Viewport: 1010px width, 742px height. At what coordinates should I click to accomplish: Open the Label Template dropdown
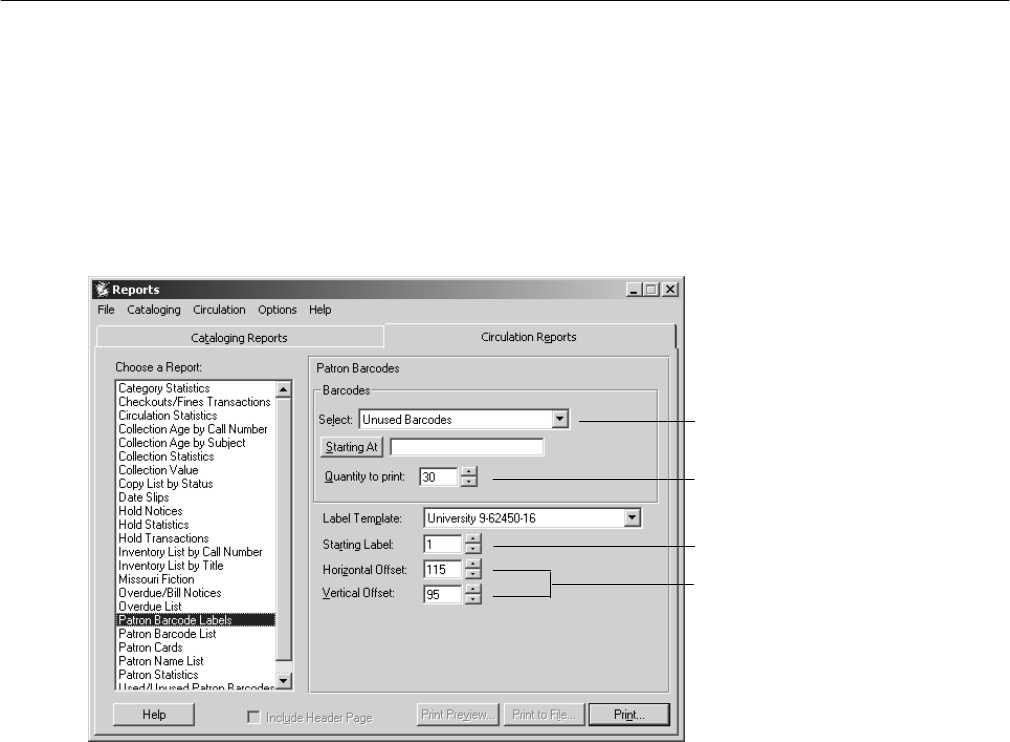point(632,518)
